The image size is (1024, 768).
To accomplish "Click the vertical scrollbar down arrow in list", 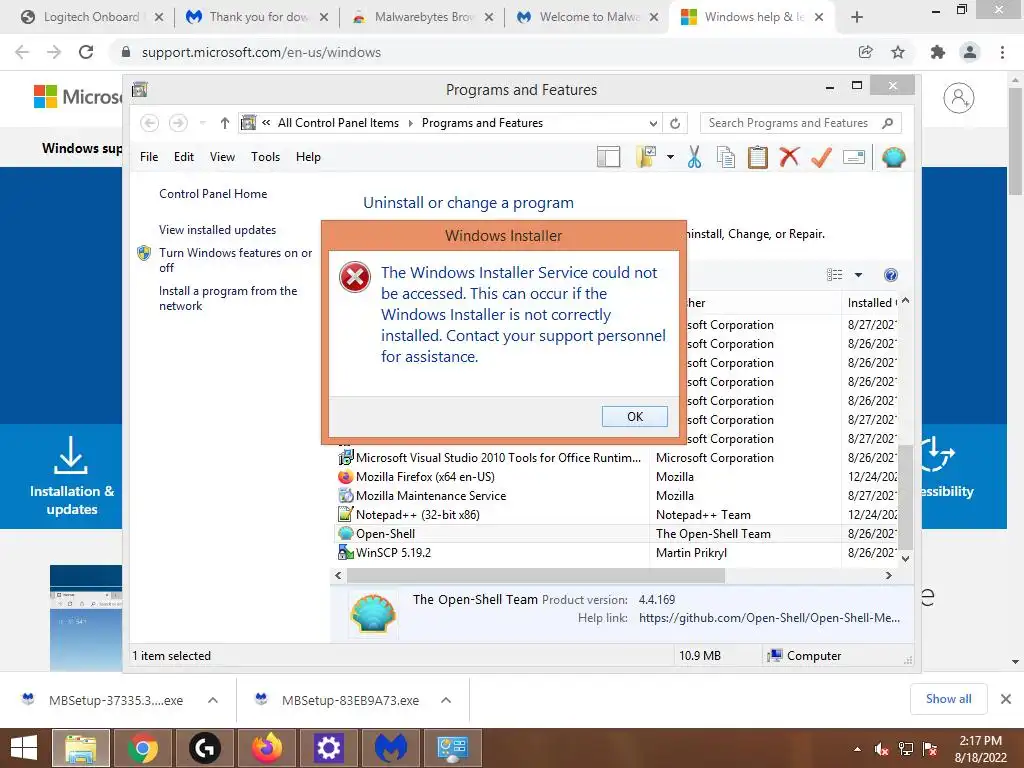I will coord(905,558).
